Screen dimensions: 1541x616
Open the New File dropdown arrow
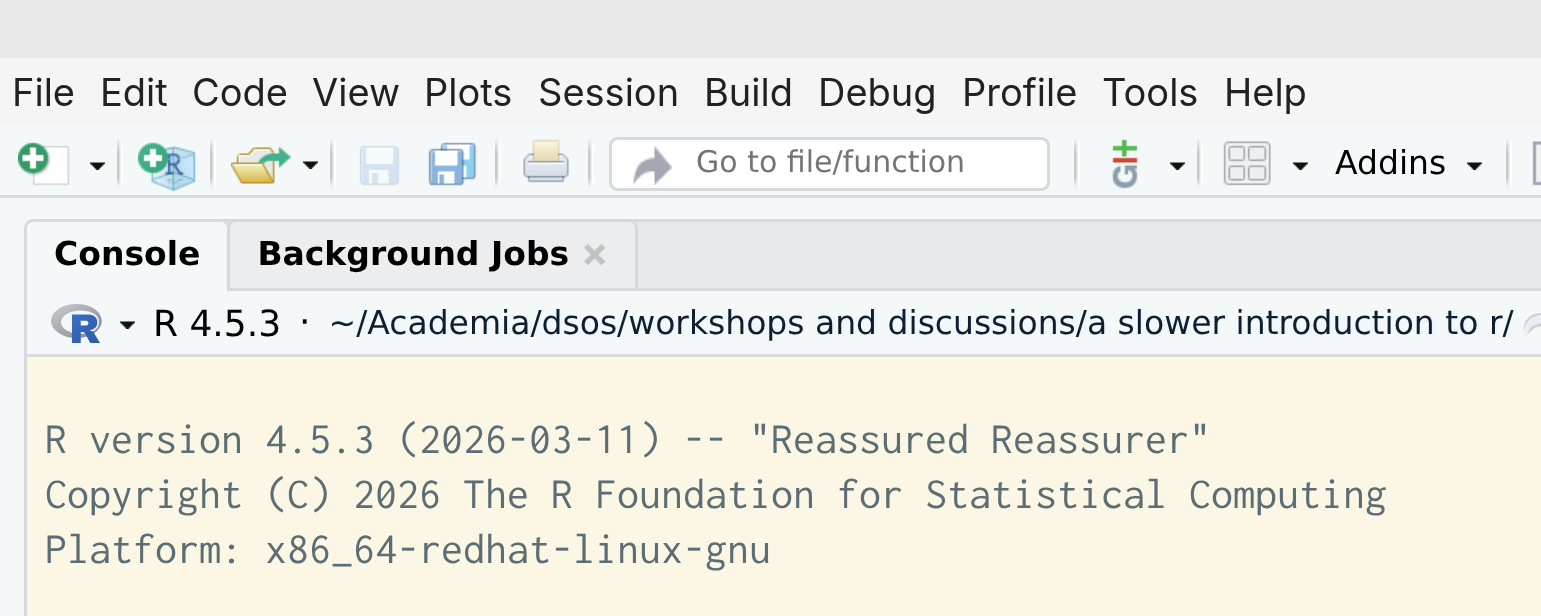[x=97, y=166]
